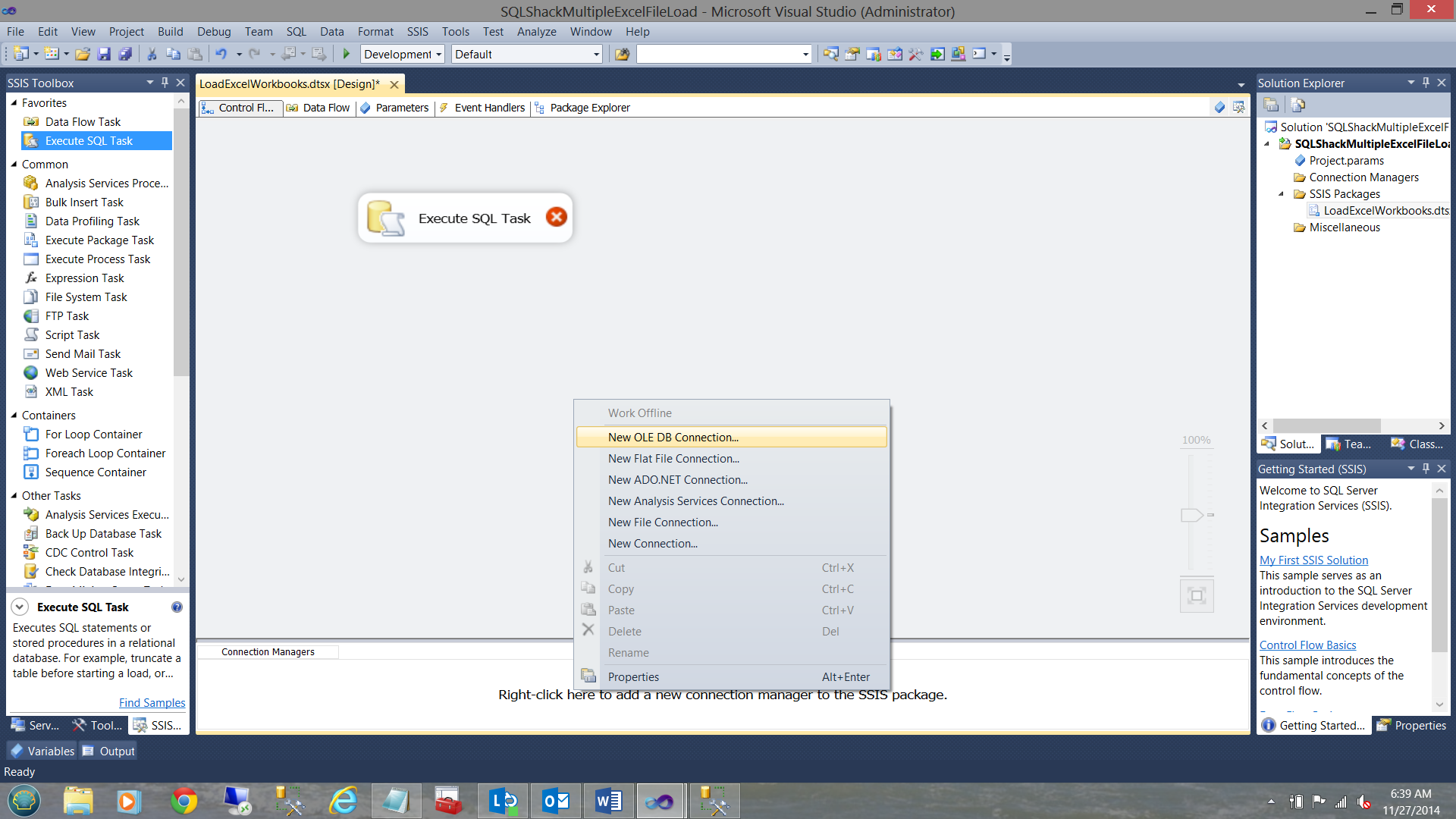The image size is (1456, 819).
Task: Select Script Task in the toolbox
Action: (x=72, y=334)
